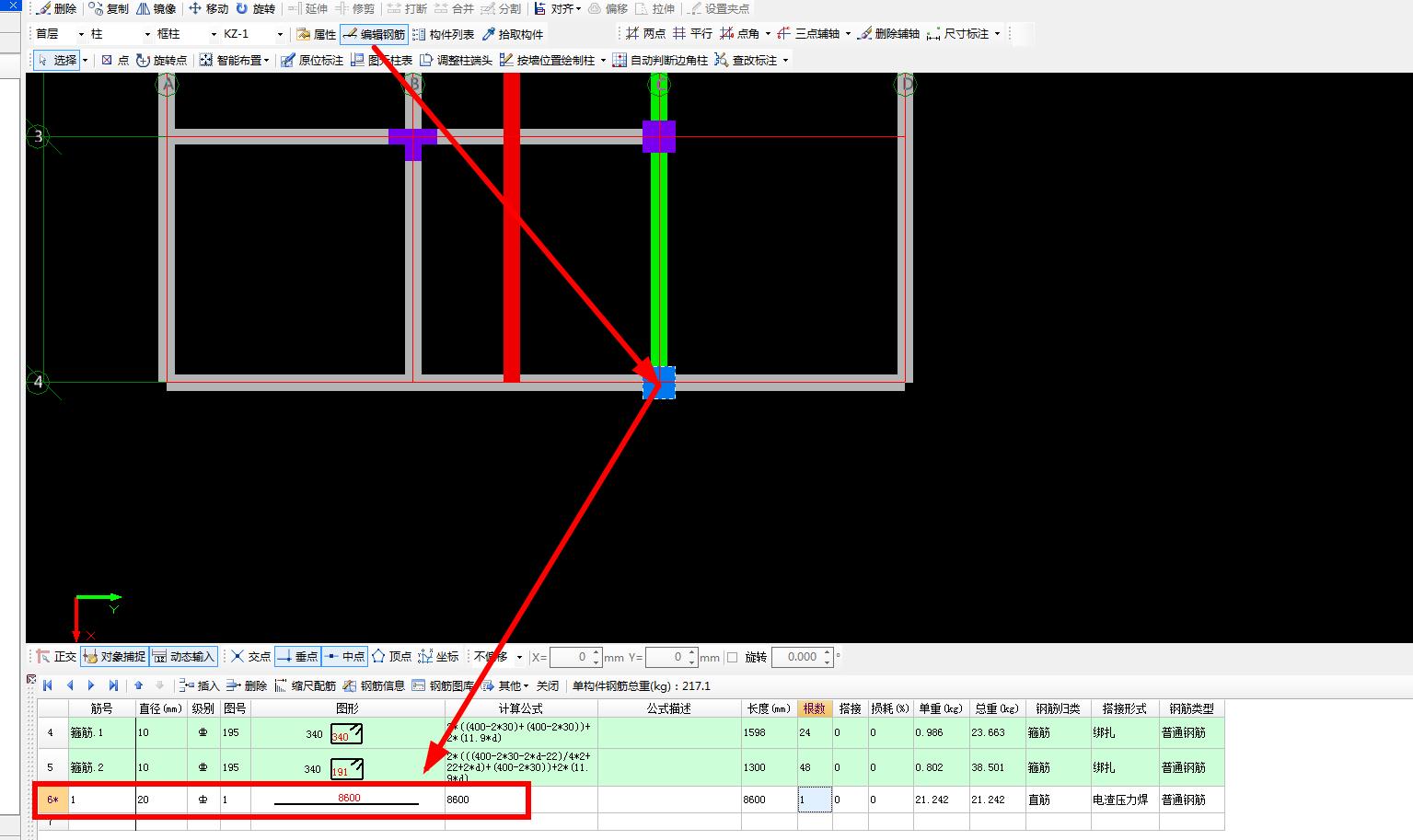Screen dimensions: 1413x840
Task: Expand 智能布置 smart layout dropdown
Action: pos(267,60)
